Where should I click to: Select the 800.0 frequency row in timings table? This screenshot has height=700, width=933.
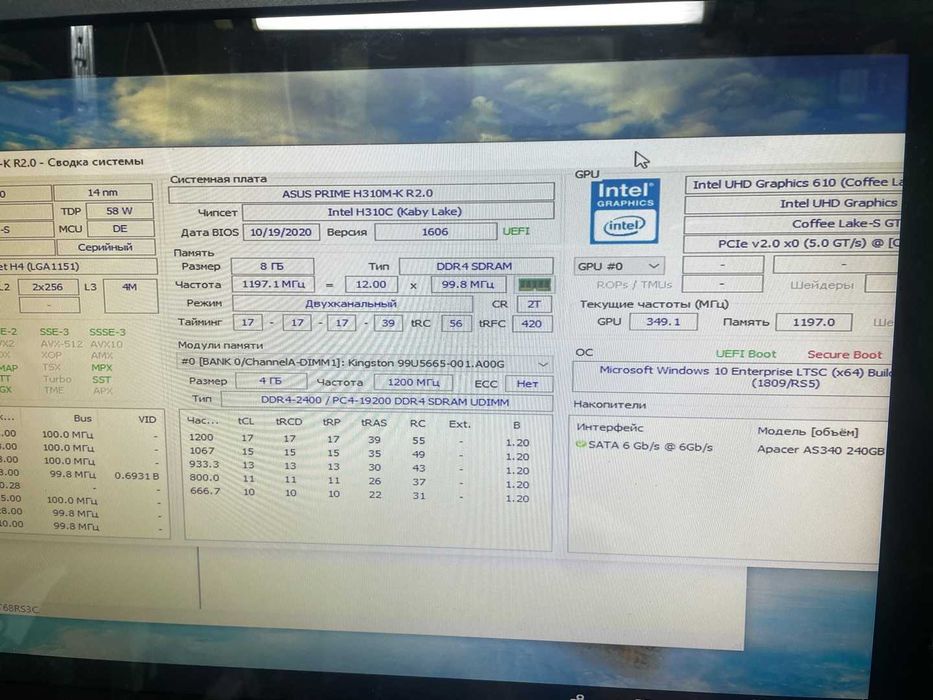(x=359, y=481)
